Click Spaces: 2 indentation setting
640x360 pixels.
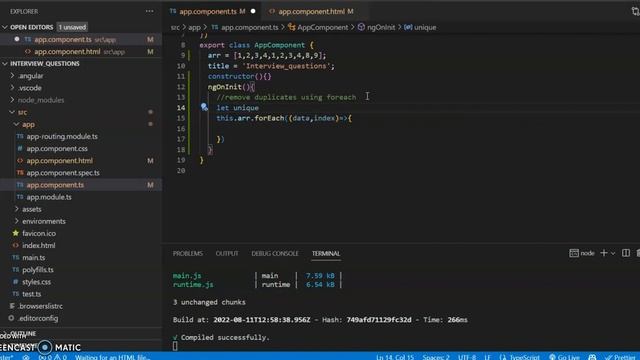(436, 357)
